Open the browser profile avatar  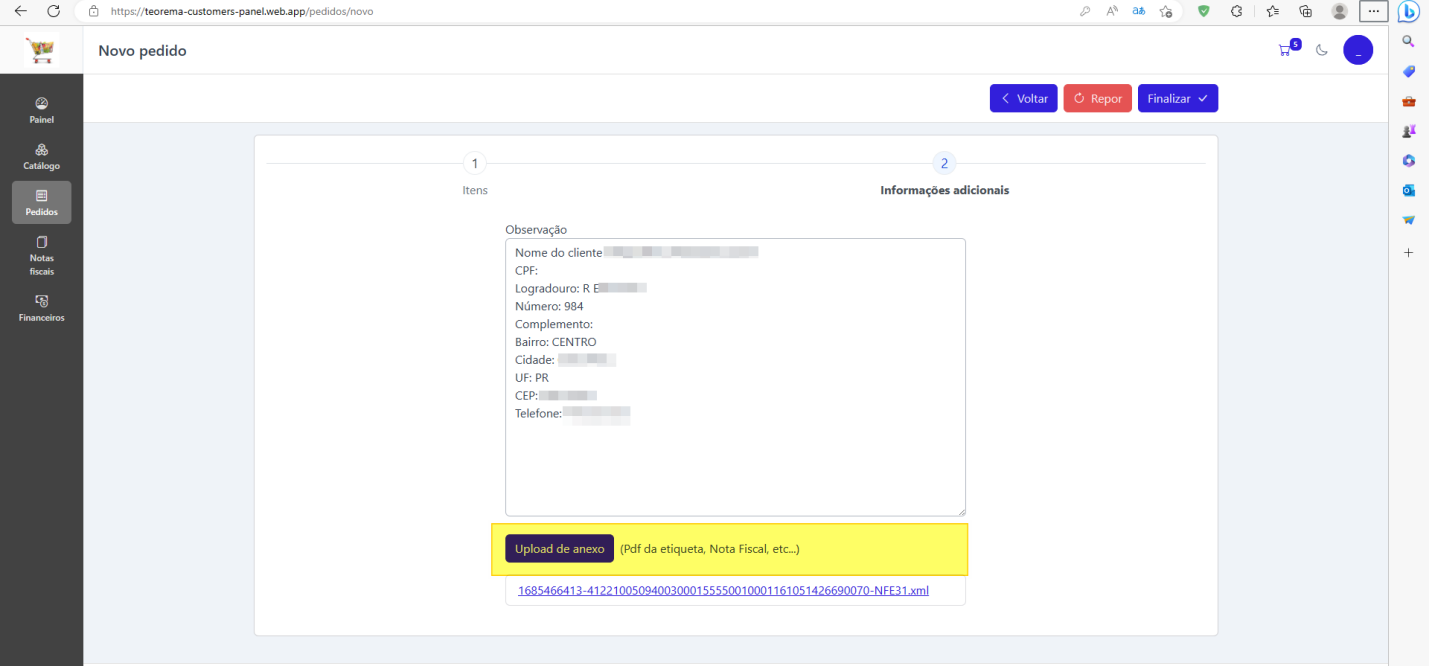(x=1340, y=11)
